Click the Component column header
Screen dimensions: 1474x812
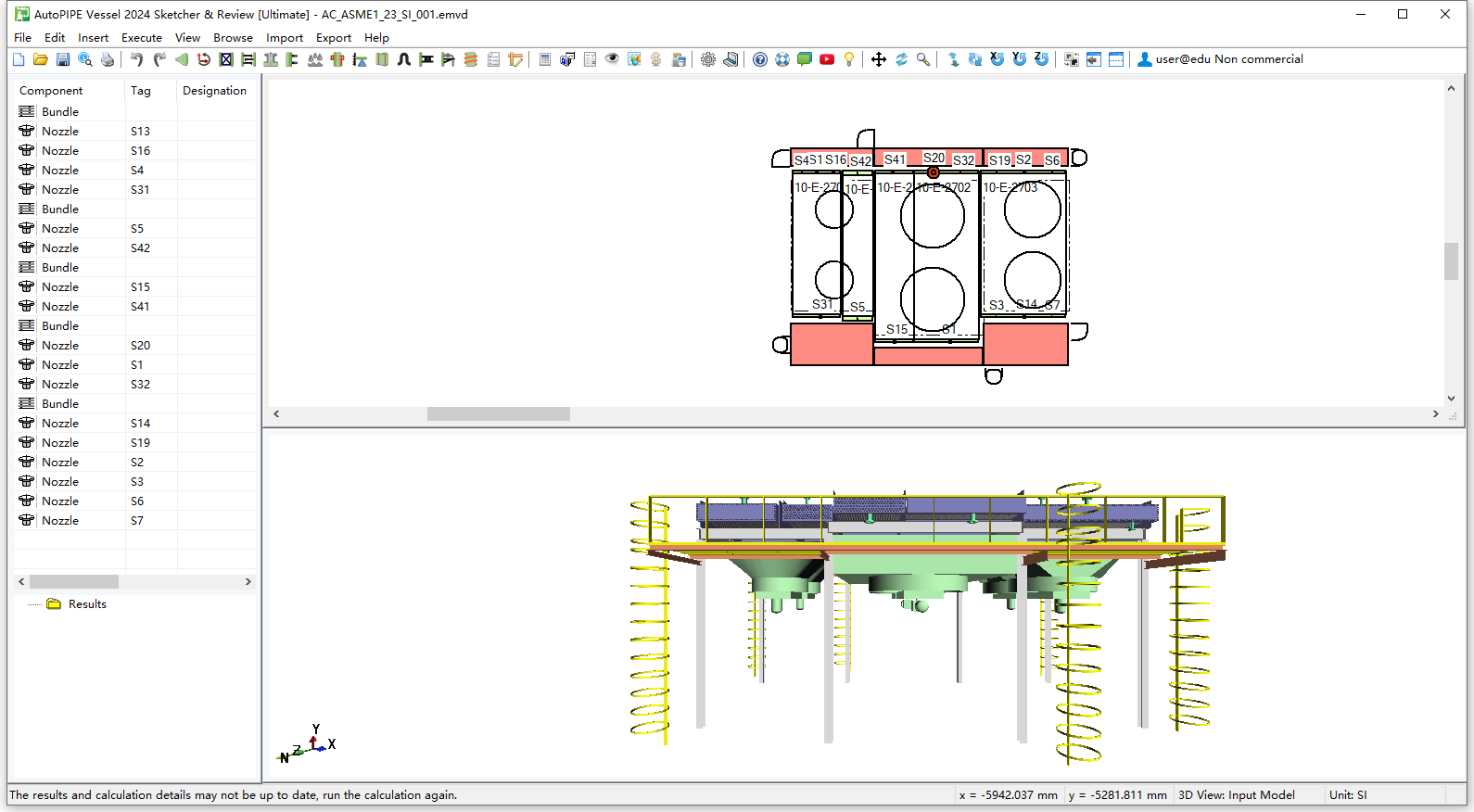70,91
